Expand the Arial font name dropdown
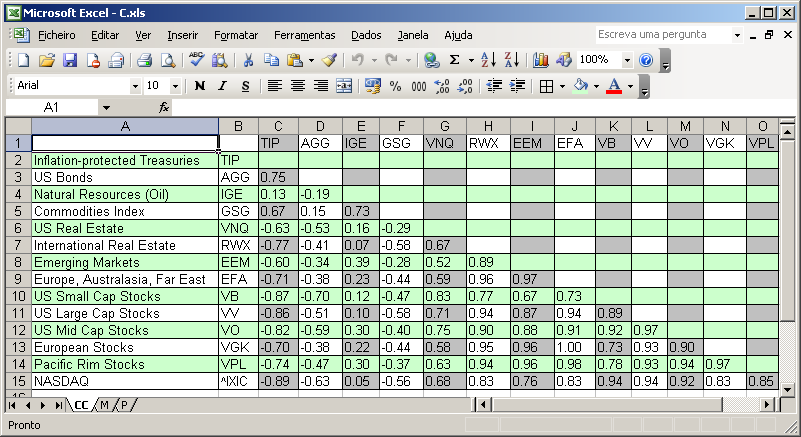 coord(135,86)
